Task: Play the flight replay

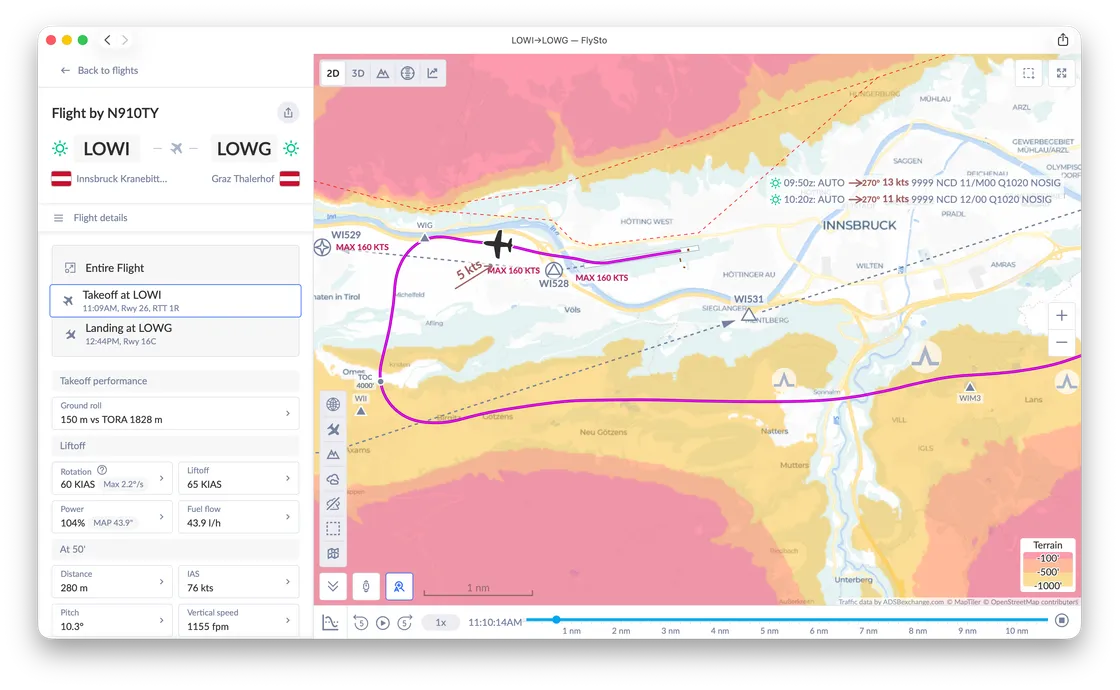Action: pos(383,623)
